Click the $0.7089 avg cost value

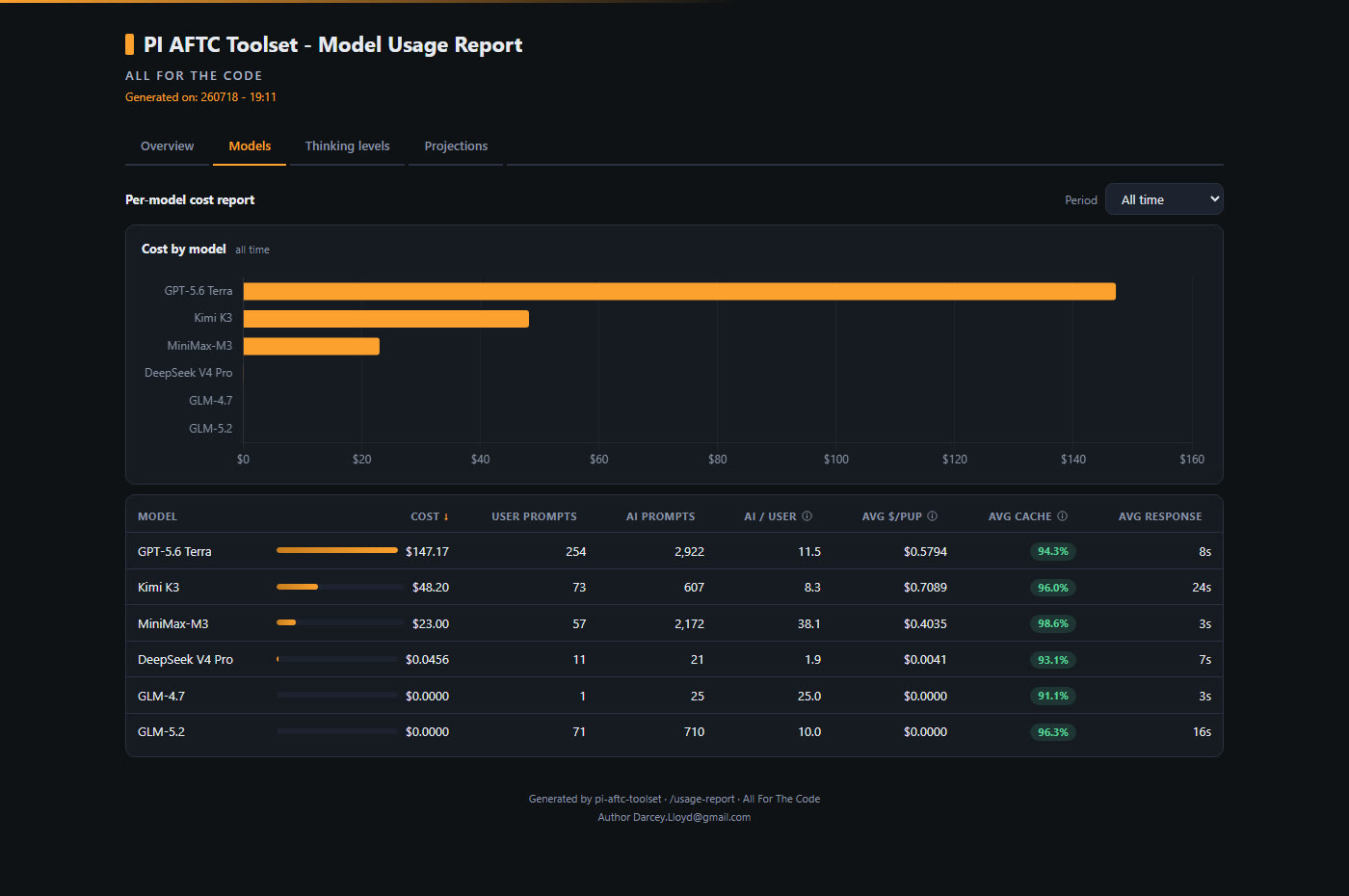(925, 588)
